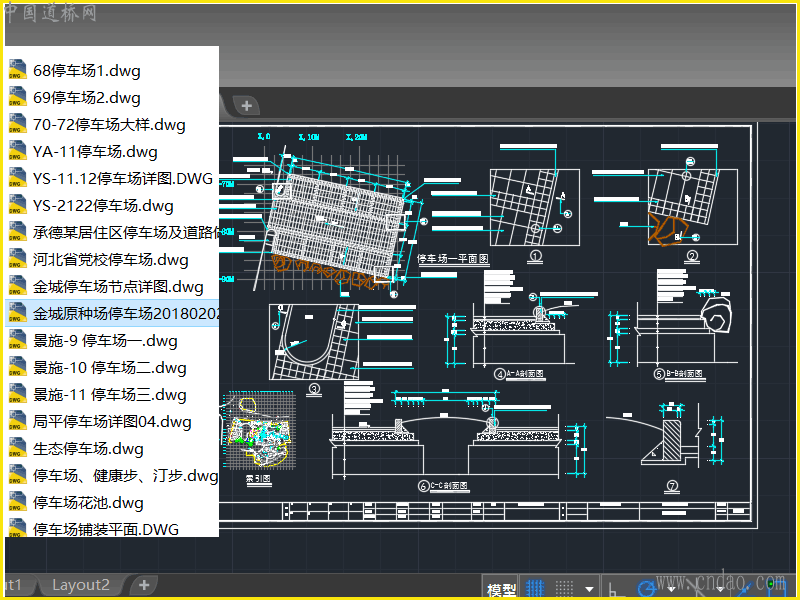Screen dimensions: 800x600
Task: Click the B-B剖面图 section label
Action: (x=684, y=374)
